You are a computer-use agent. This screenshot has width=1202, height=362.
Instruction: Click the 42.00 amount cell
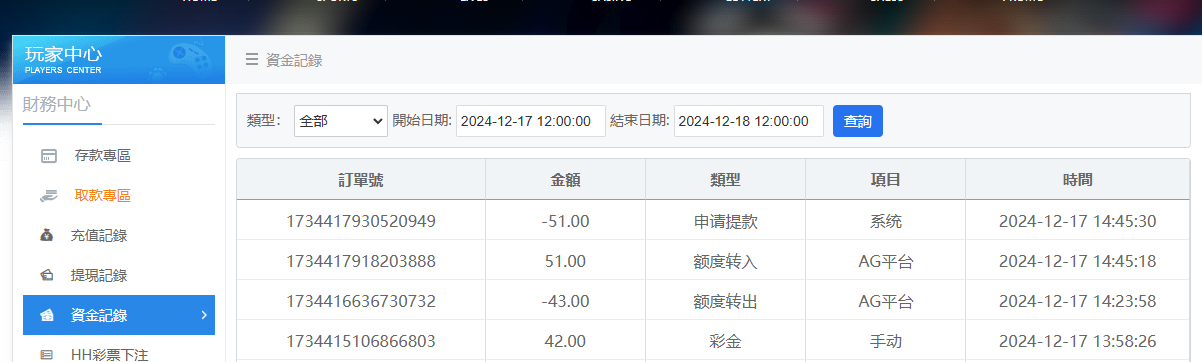(566, 341)
